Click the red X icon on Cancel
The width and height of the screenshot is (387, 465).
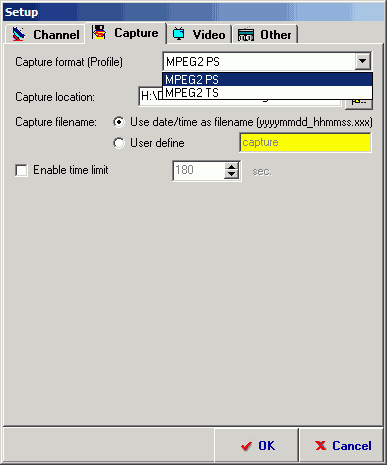click(x=320, y=446)
